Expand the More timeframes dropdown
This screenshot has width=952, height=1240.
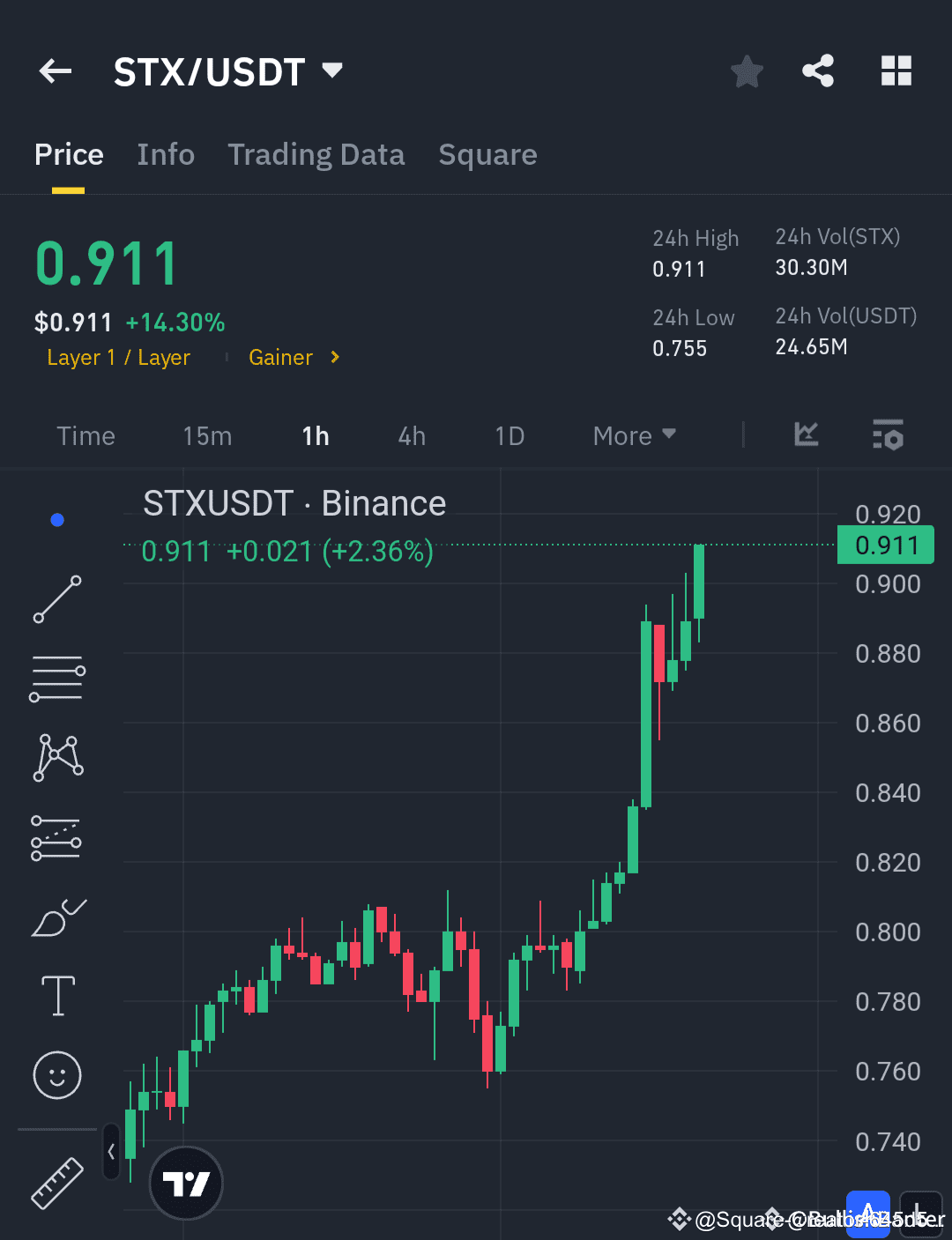633,434
